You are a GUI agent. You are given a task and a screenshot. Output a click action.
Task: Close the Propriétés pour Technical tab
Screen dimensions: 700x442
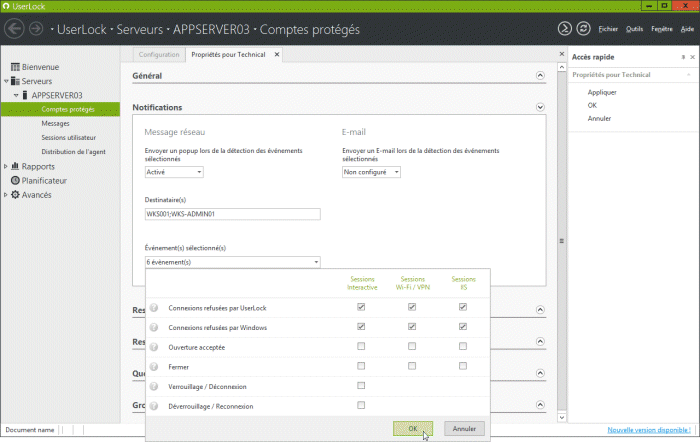tap(277, 54)
